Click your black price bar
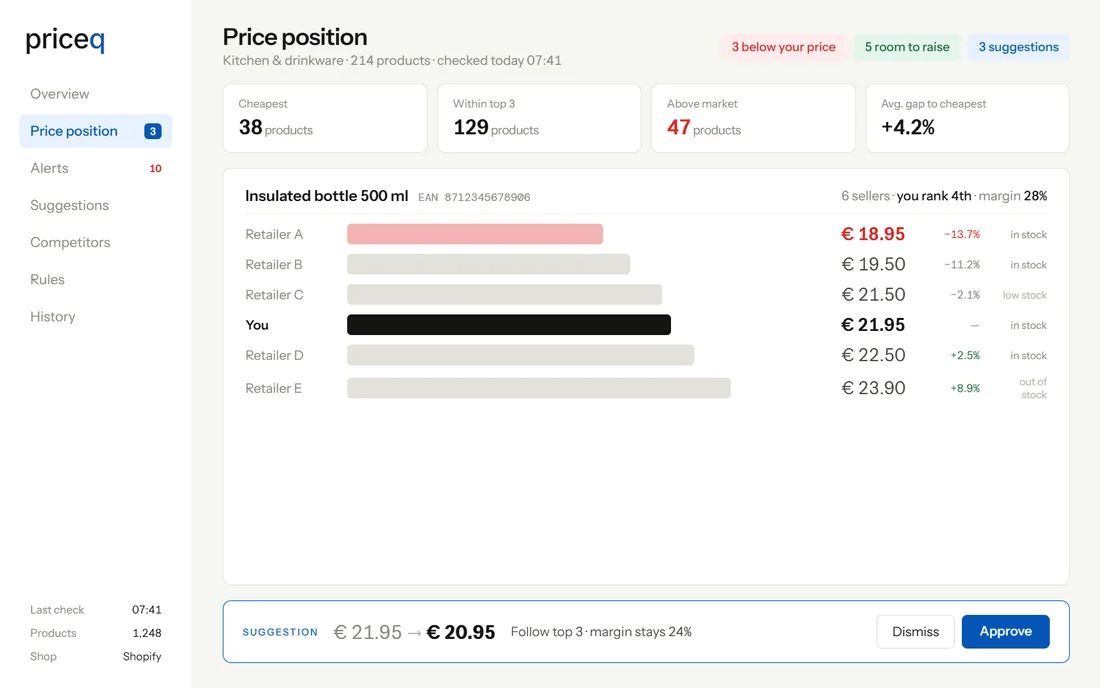Image resolution: width=1100 pixels, height=688 pixels. pyautogui.click(x=509, y=325)
